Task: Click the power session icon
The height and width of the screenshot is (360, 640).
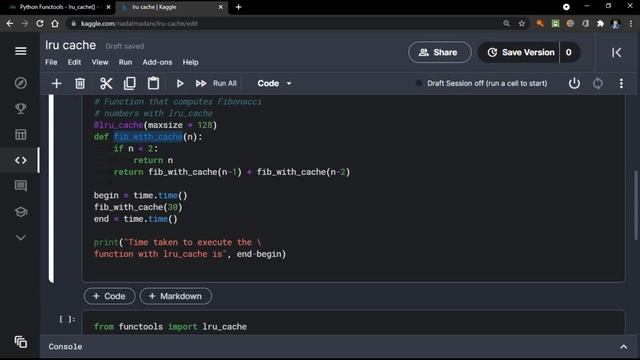Action: 574,83
